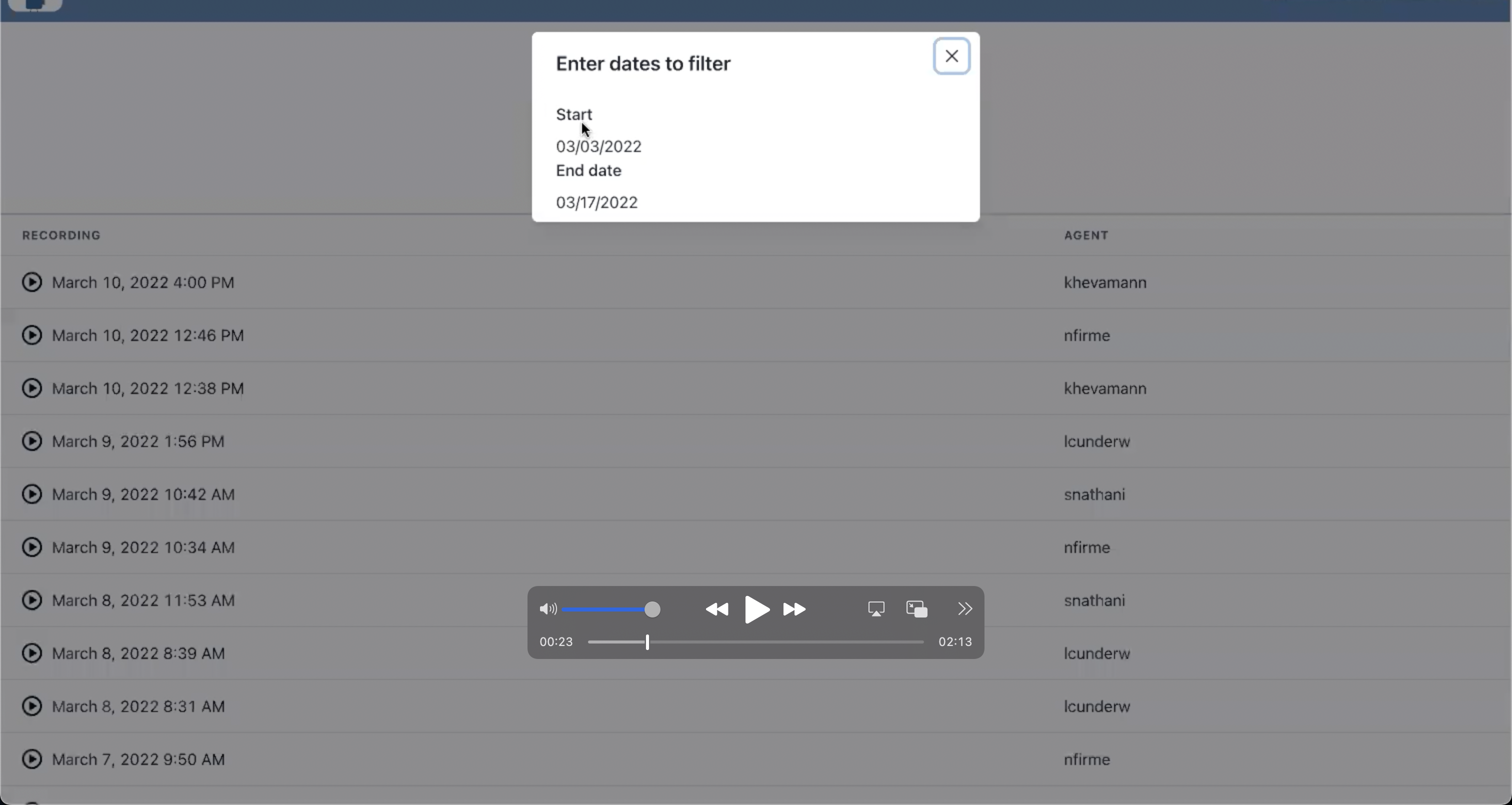Expand more player options double-chevron
Screen dimensions: 1512x805
964,609
